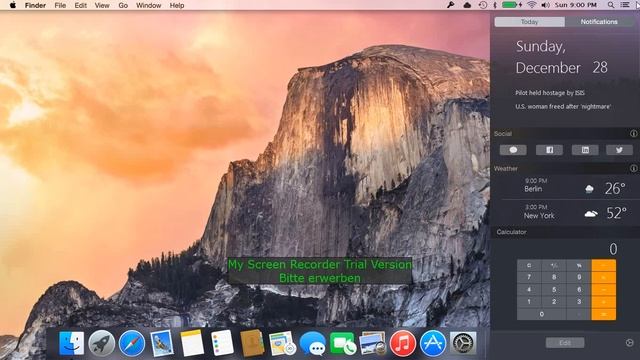Open the Window menu
This screenshot has width=640, height=360.
click(148, 5)
